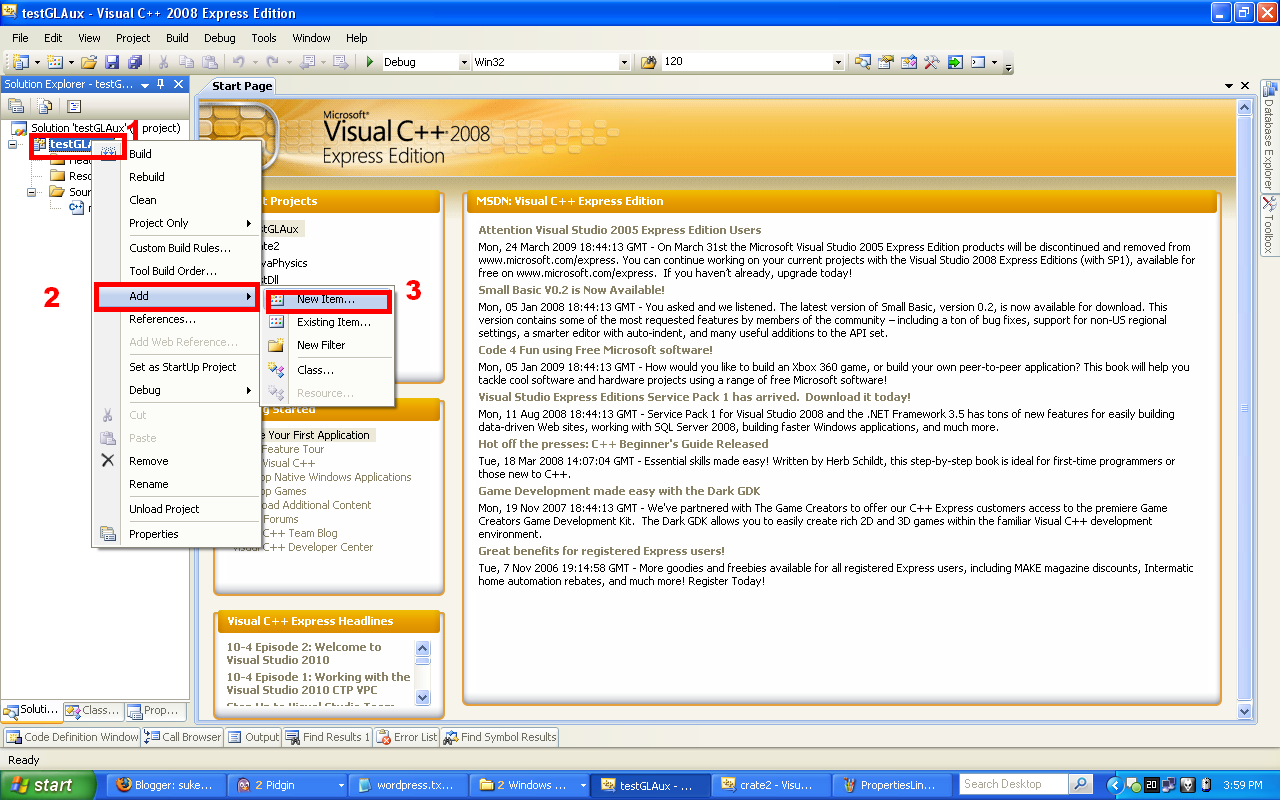Click the Start Debugging green arrow

pos(370,62)
